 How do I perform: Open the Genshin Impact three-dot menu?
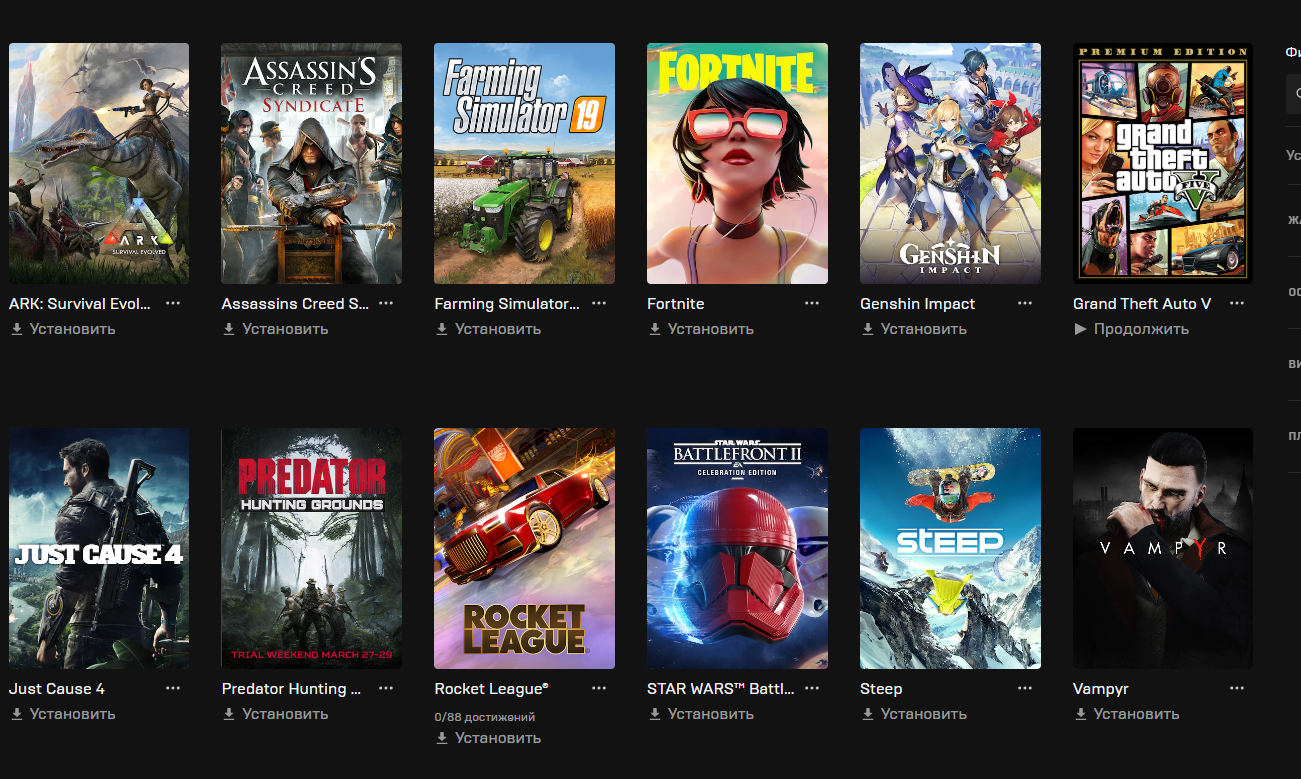click(x=1025, y=303)
